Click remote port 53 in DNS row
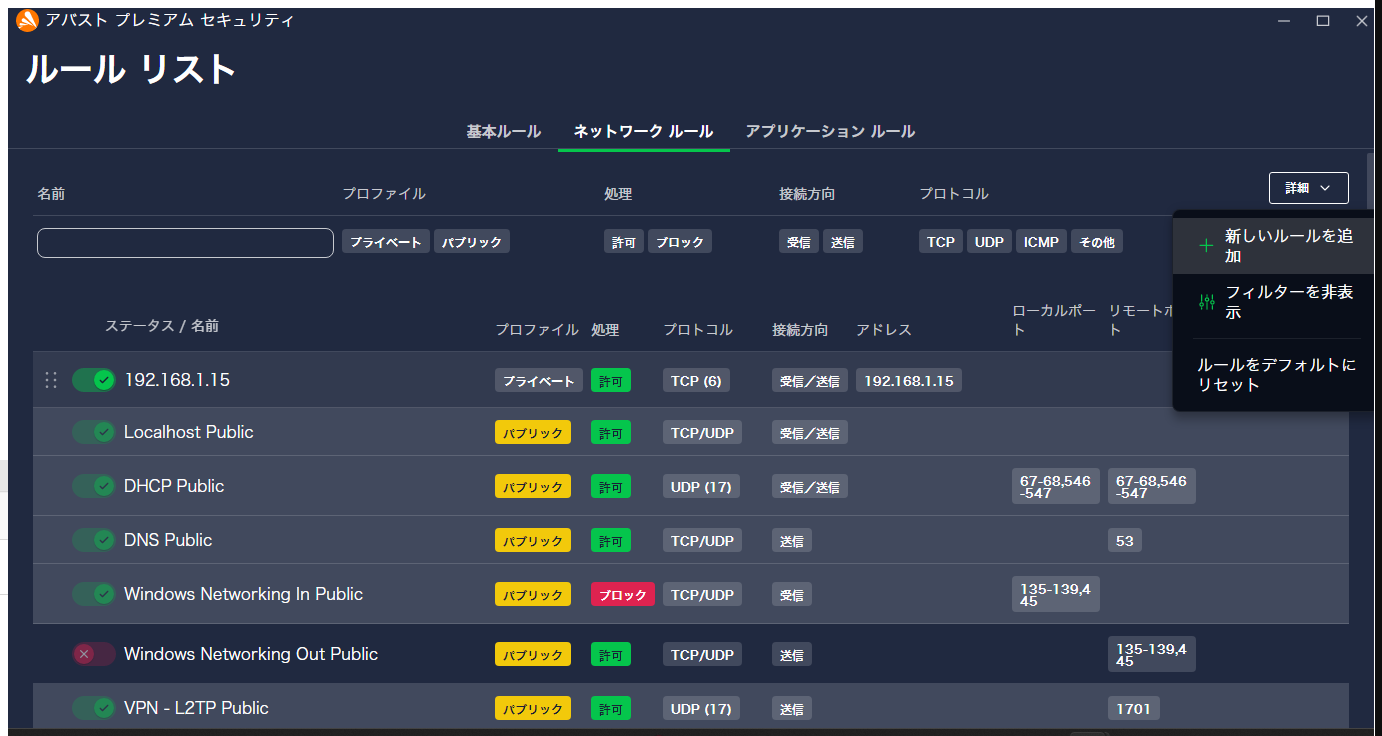 1125,540
